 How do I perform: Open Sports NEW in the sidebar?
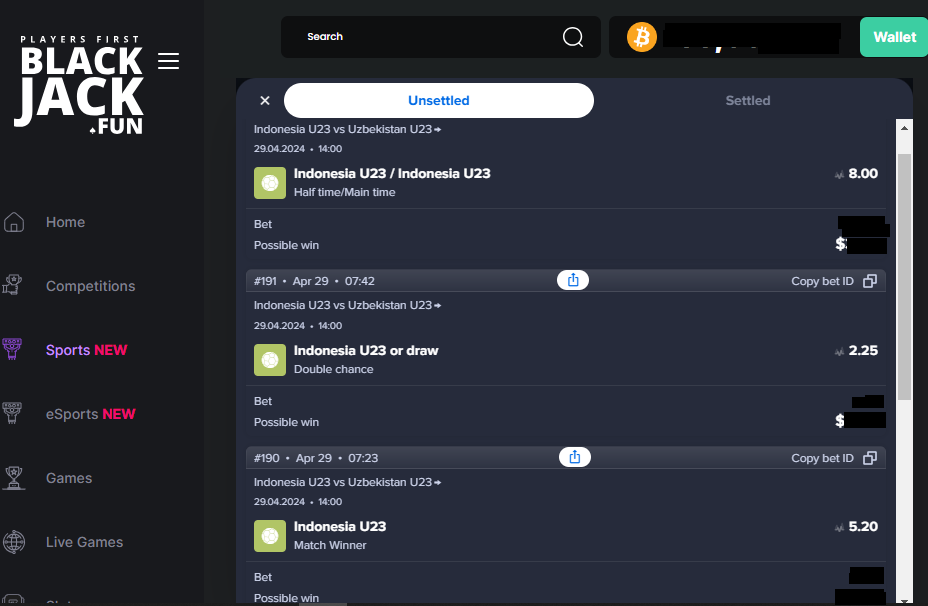pyautogui.click(x=86, y=350)
